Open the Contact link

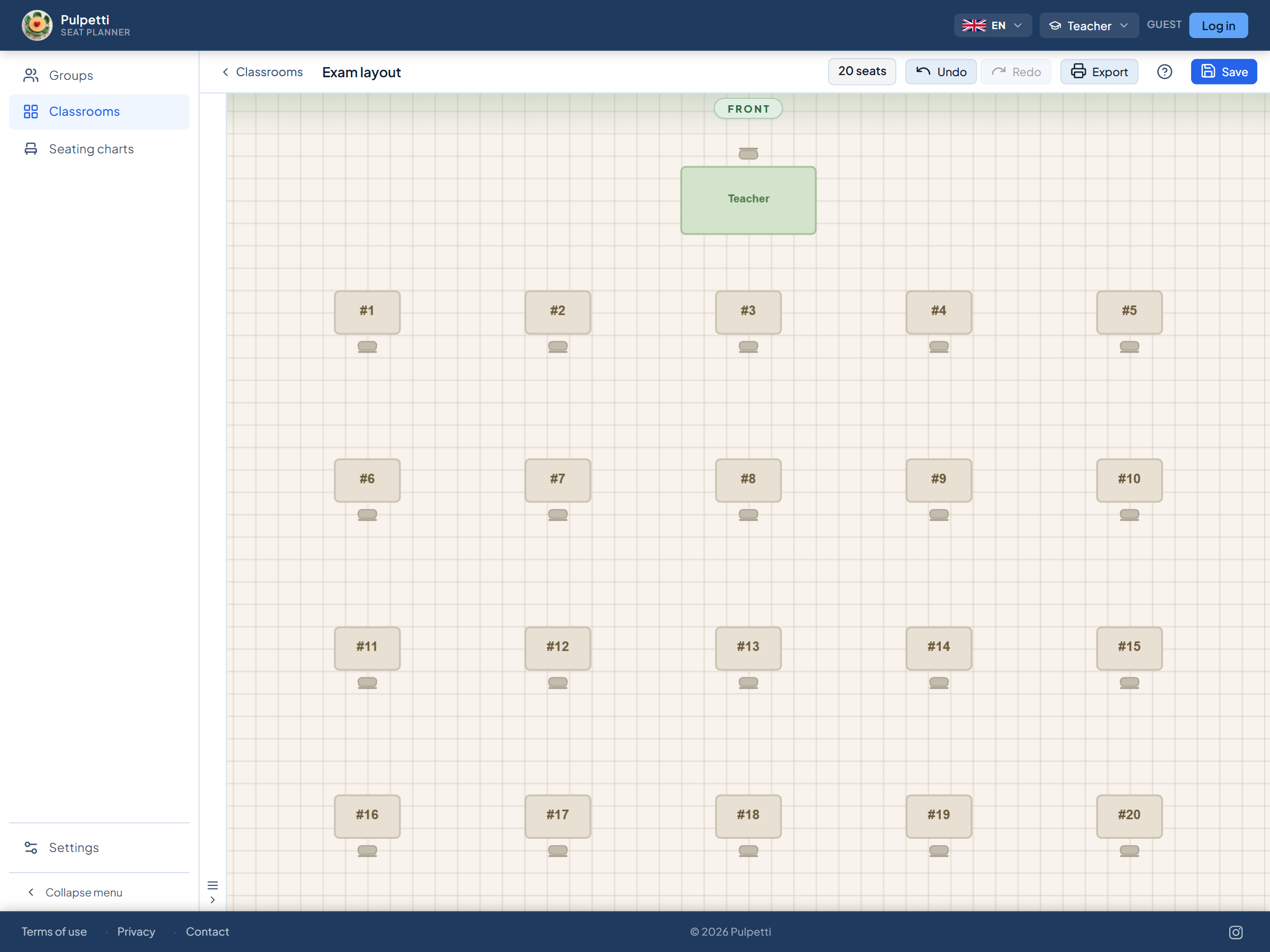(207, 931)
